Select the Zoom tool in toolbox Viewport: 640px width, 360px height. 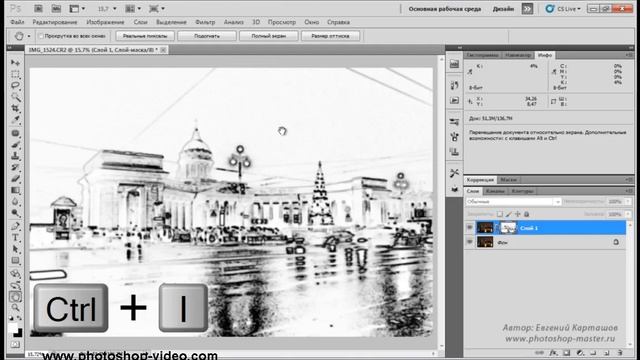[x=16, y=308]
